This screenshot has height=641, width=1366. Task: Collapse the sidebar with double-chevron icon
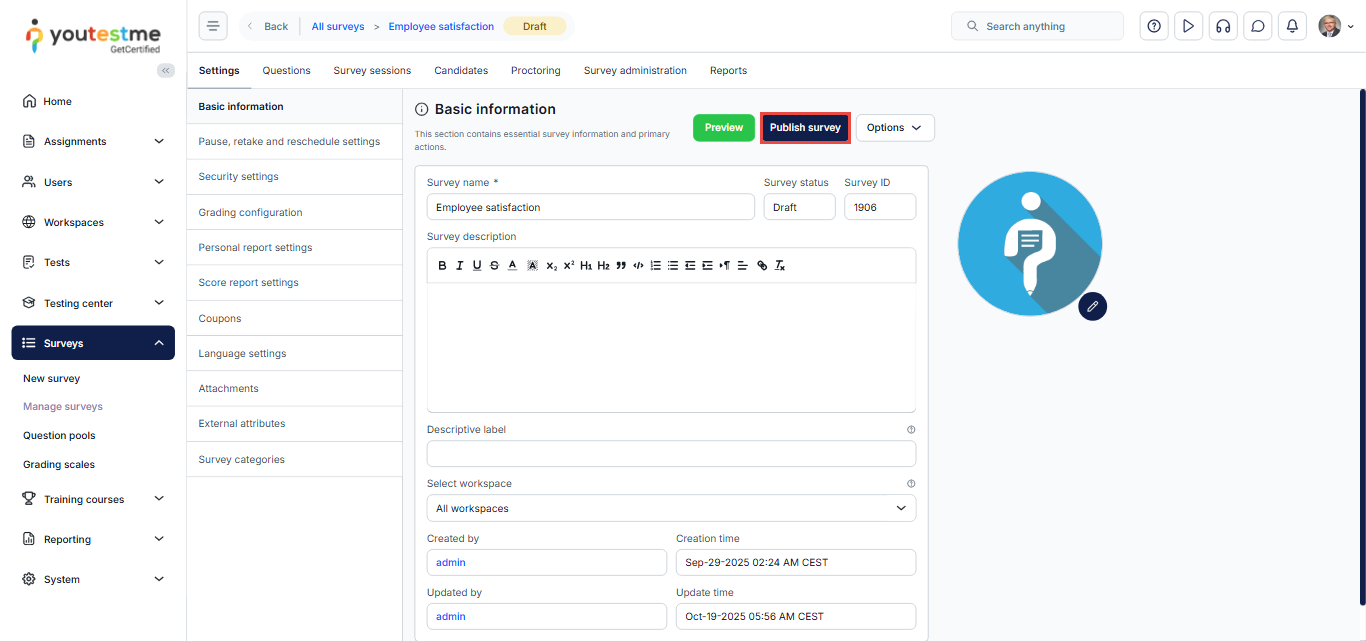166,70
